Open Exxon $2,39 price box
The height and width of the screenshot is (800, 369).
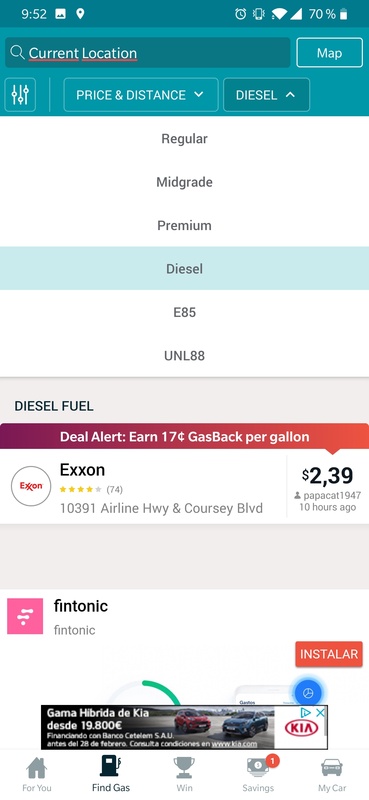point(328,486)
